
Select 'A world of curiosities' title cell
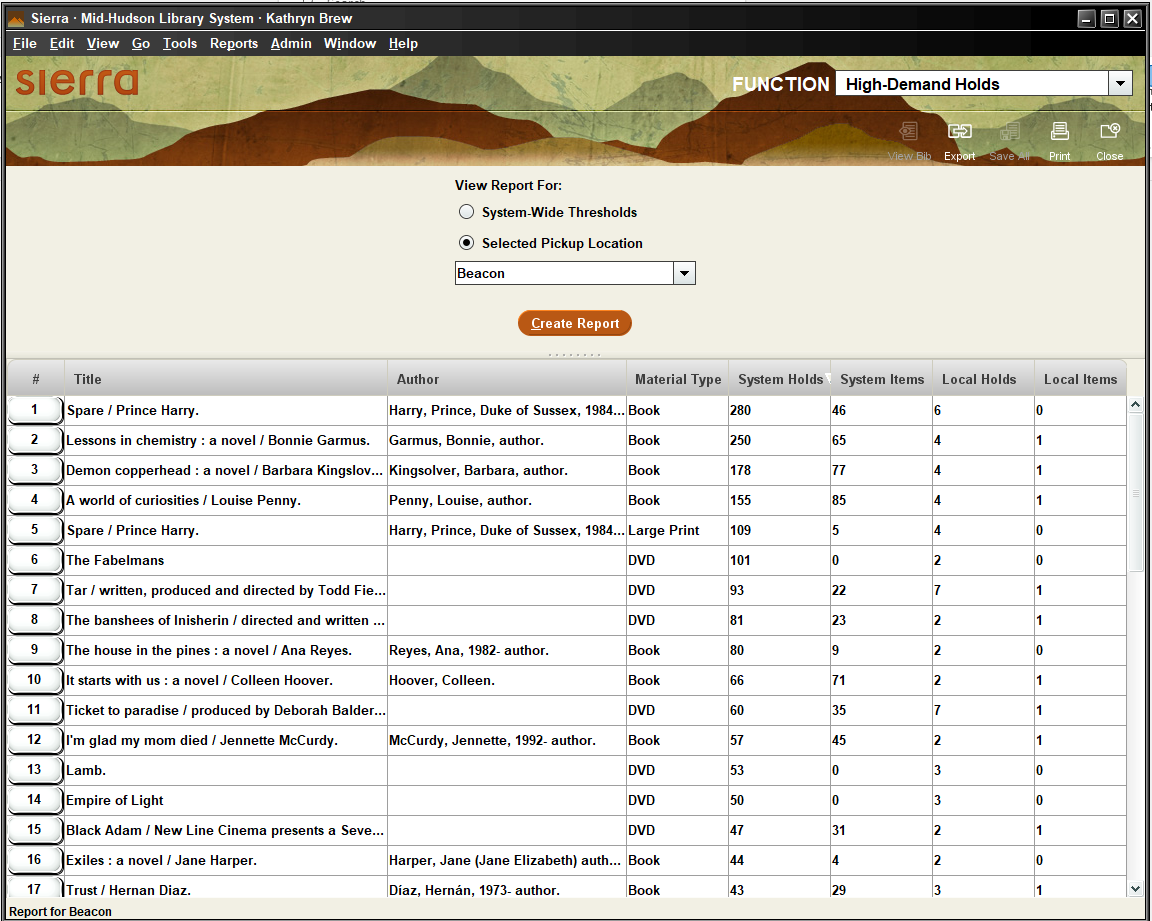click(x=226, y=500)
